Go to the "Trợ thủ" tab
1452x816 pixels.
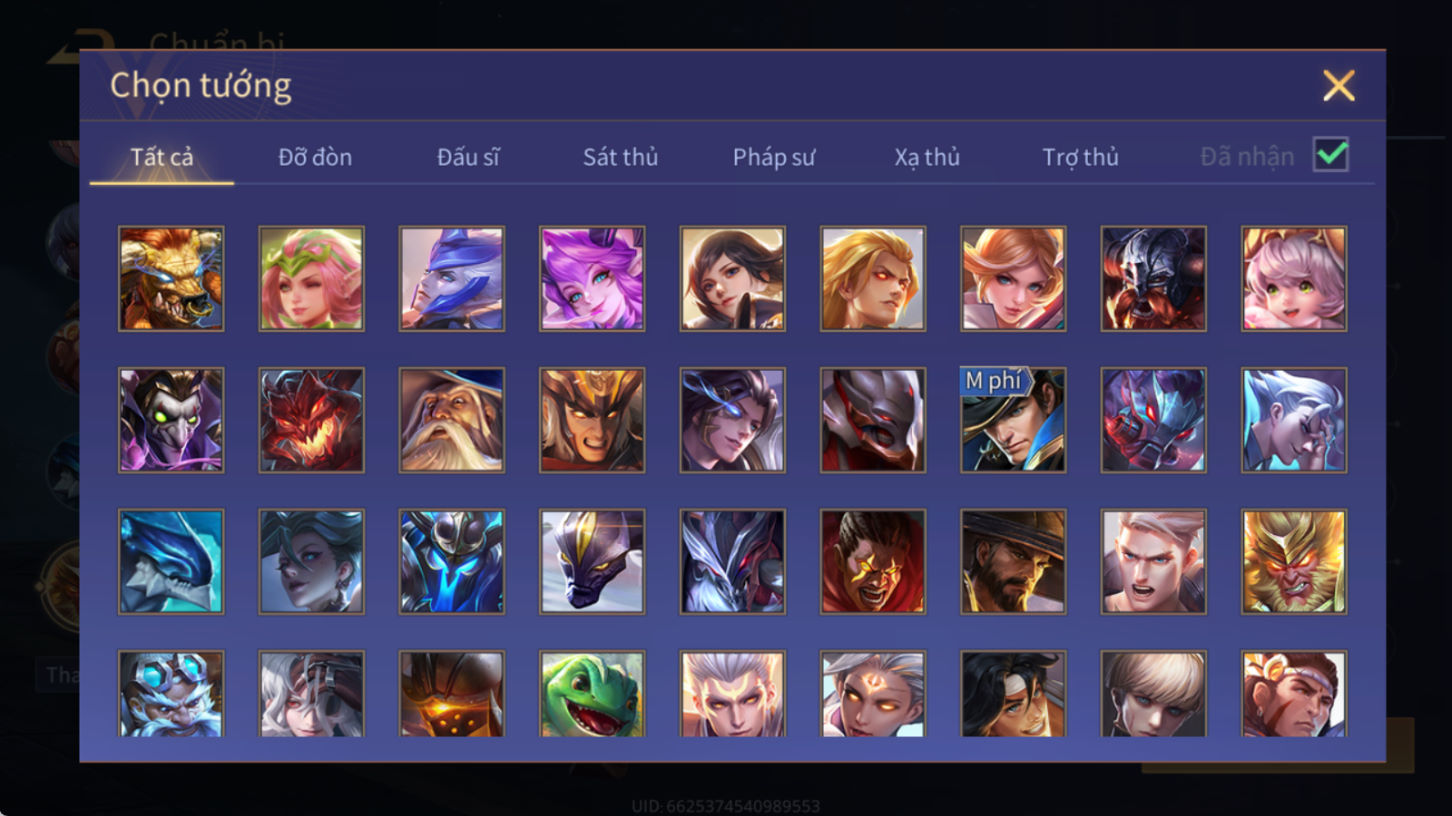tap(1080, 157)
